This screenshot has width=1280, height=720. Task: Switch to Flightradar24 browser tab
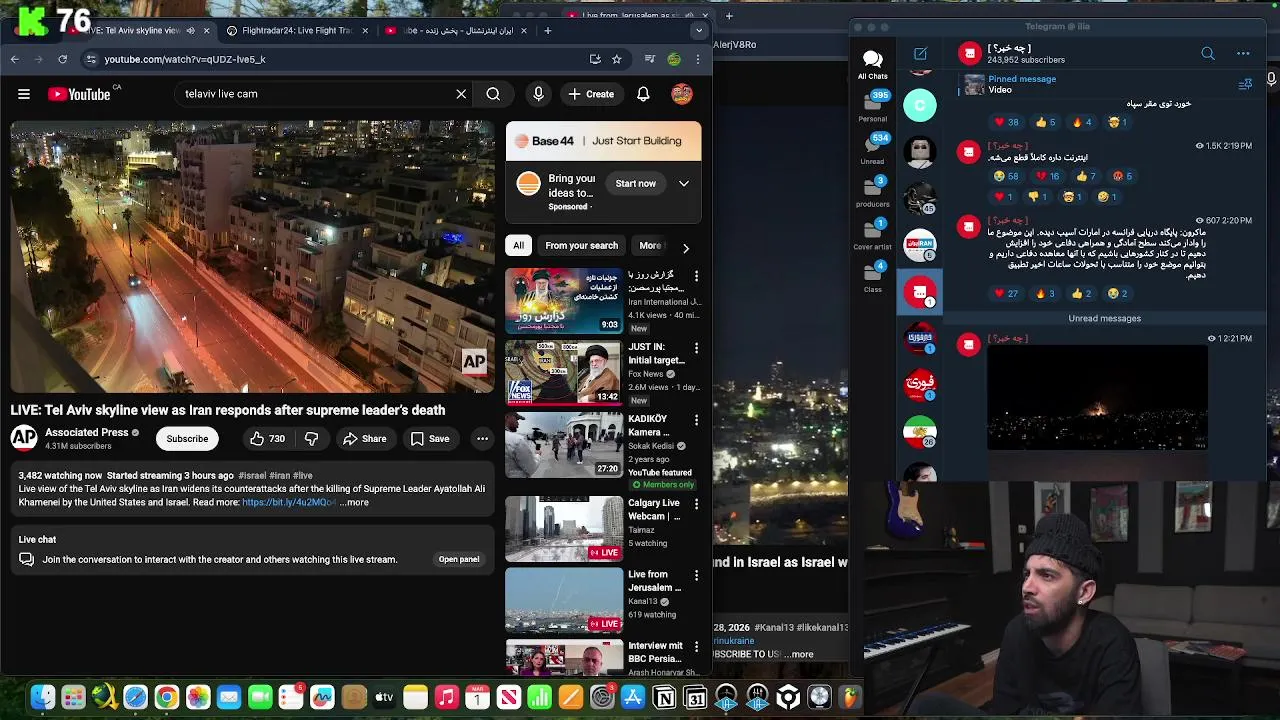point(297,31)
